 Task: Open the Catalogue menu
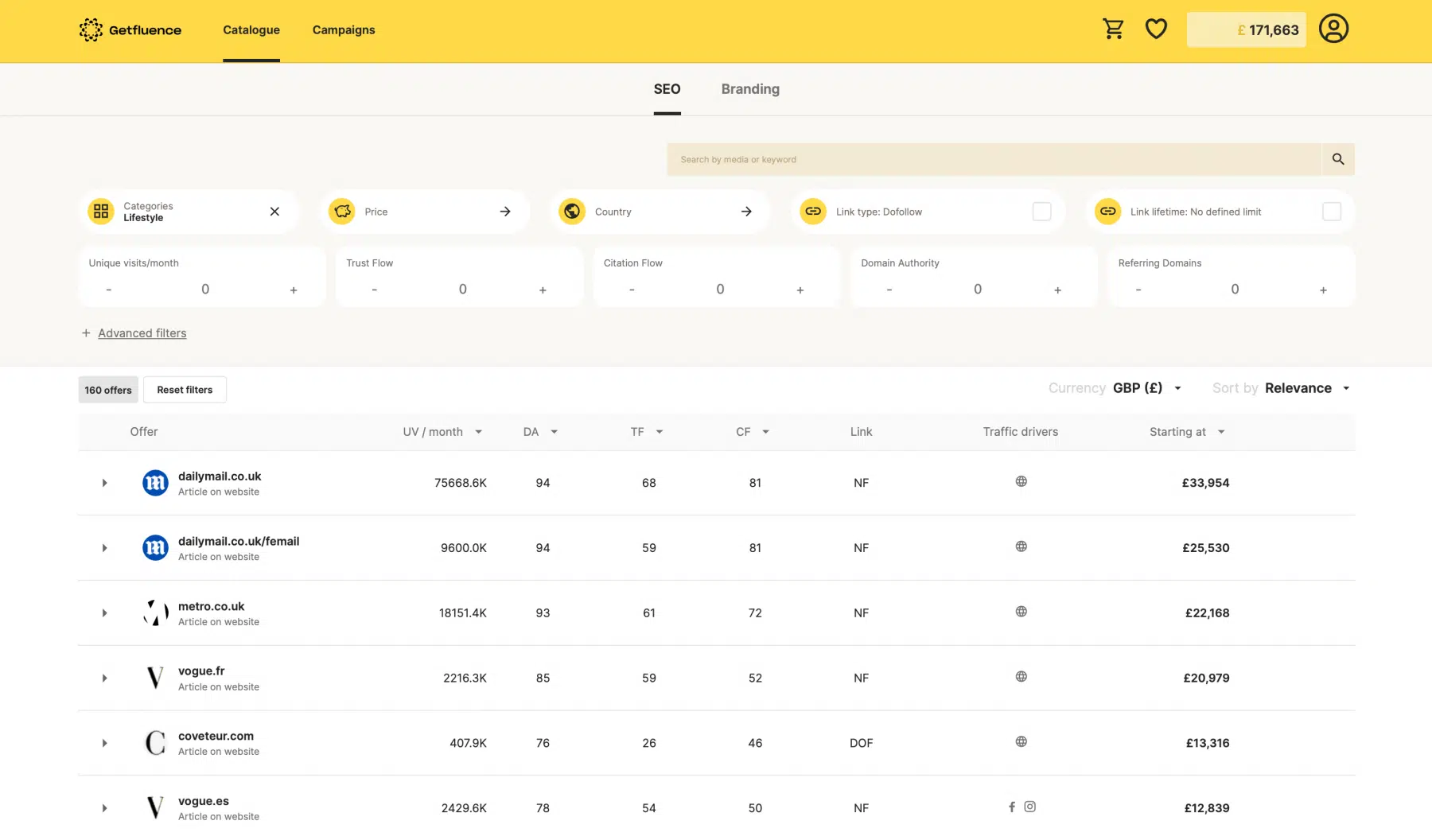click(x=251, y=30)
